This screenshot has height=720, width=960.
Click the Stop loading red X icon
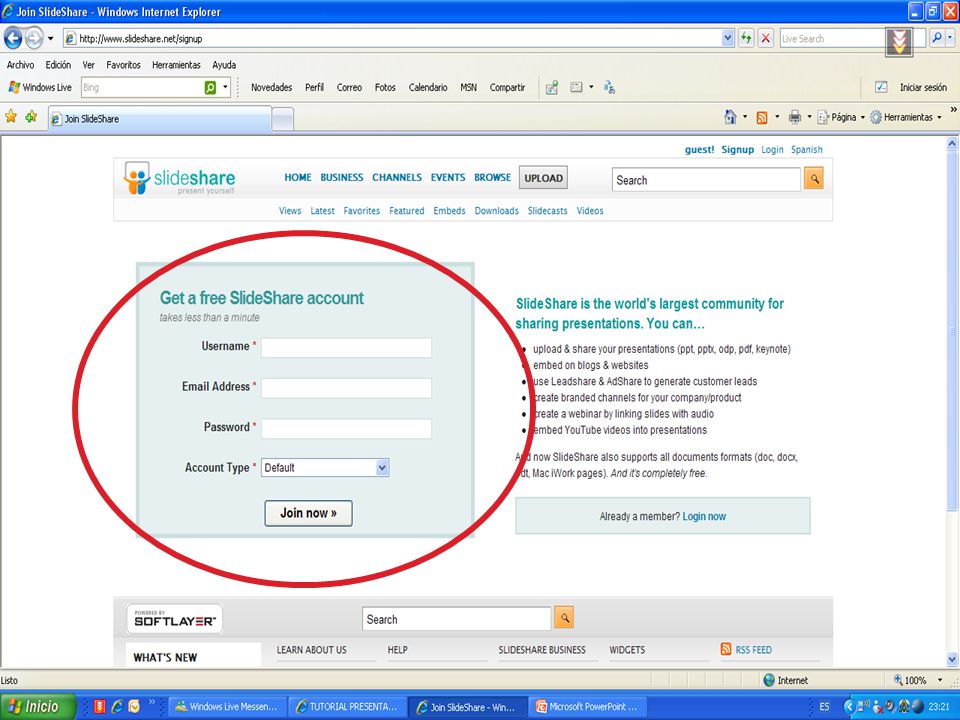coord(765,38)
